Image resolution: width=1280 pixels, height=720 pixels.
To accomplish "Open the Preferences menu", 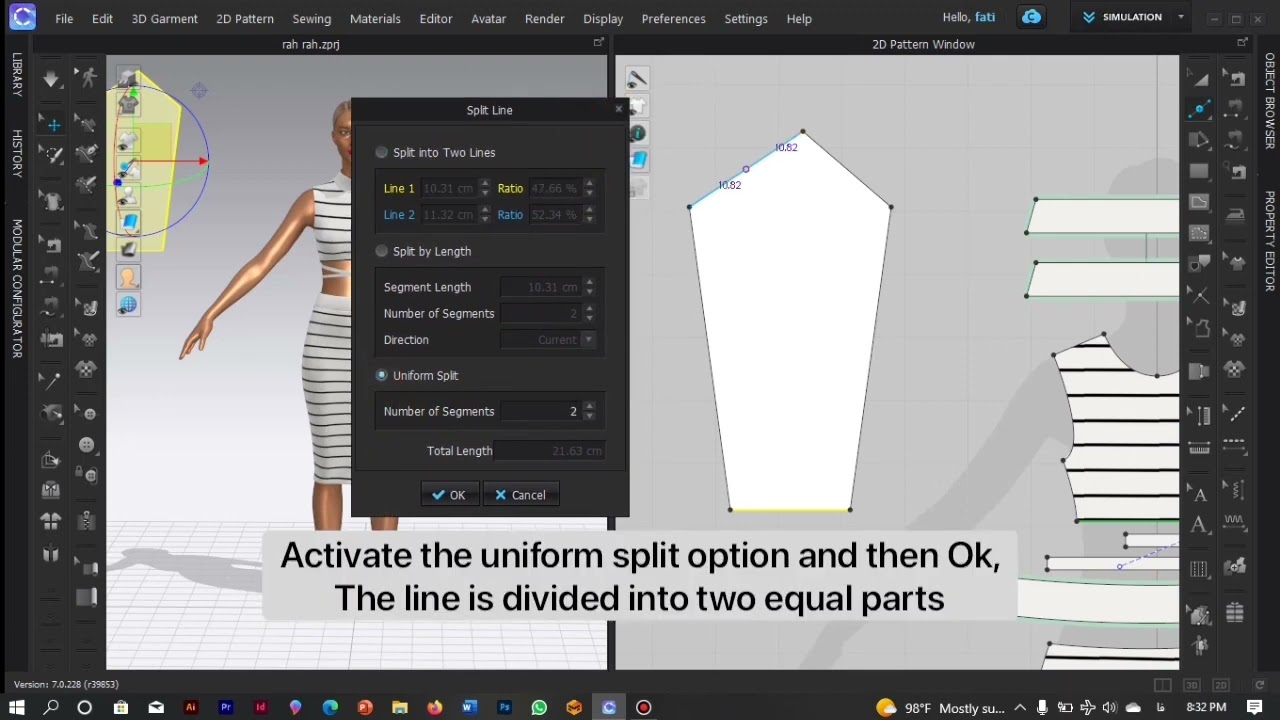I will (x=673, y=18).
